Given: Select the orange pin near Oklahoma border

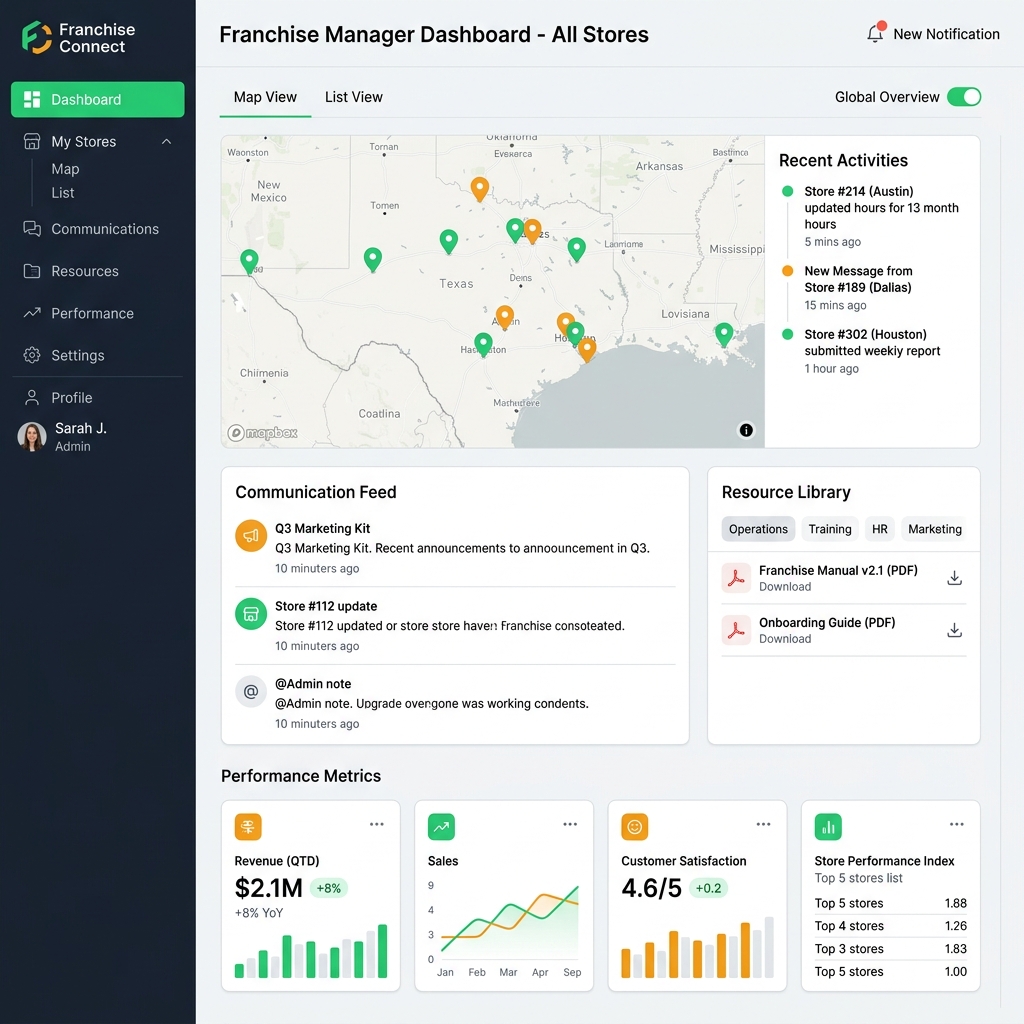Looking at the screenshot, I should [x=479, y=189].
